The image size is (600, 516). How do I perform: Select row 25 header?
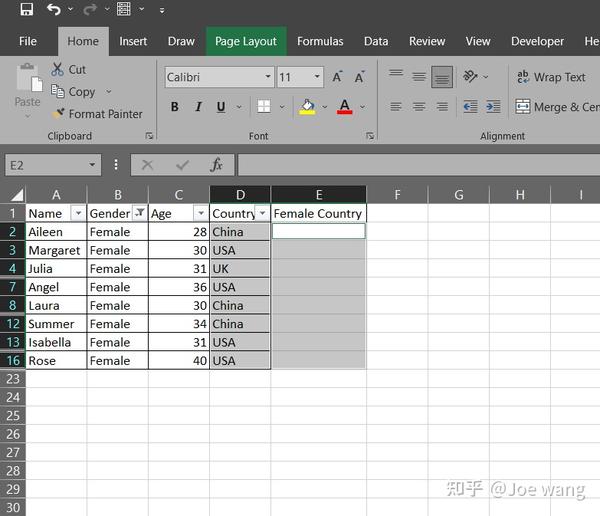tap(13, 416)
